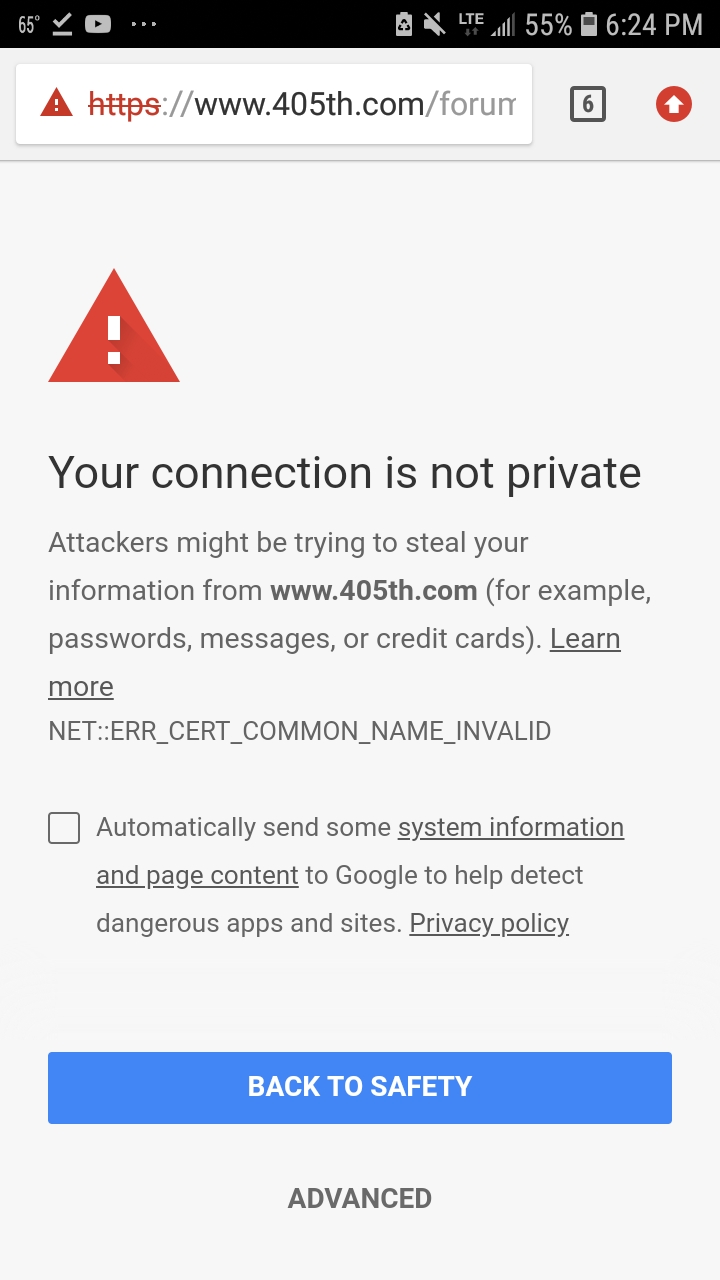The width and height of the screenshot is (720, 1280).
Task: Tap the NET::ERR_CERT_COMMON_NAME_INVALID error code
Action: click(x=300, y=731)
